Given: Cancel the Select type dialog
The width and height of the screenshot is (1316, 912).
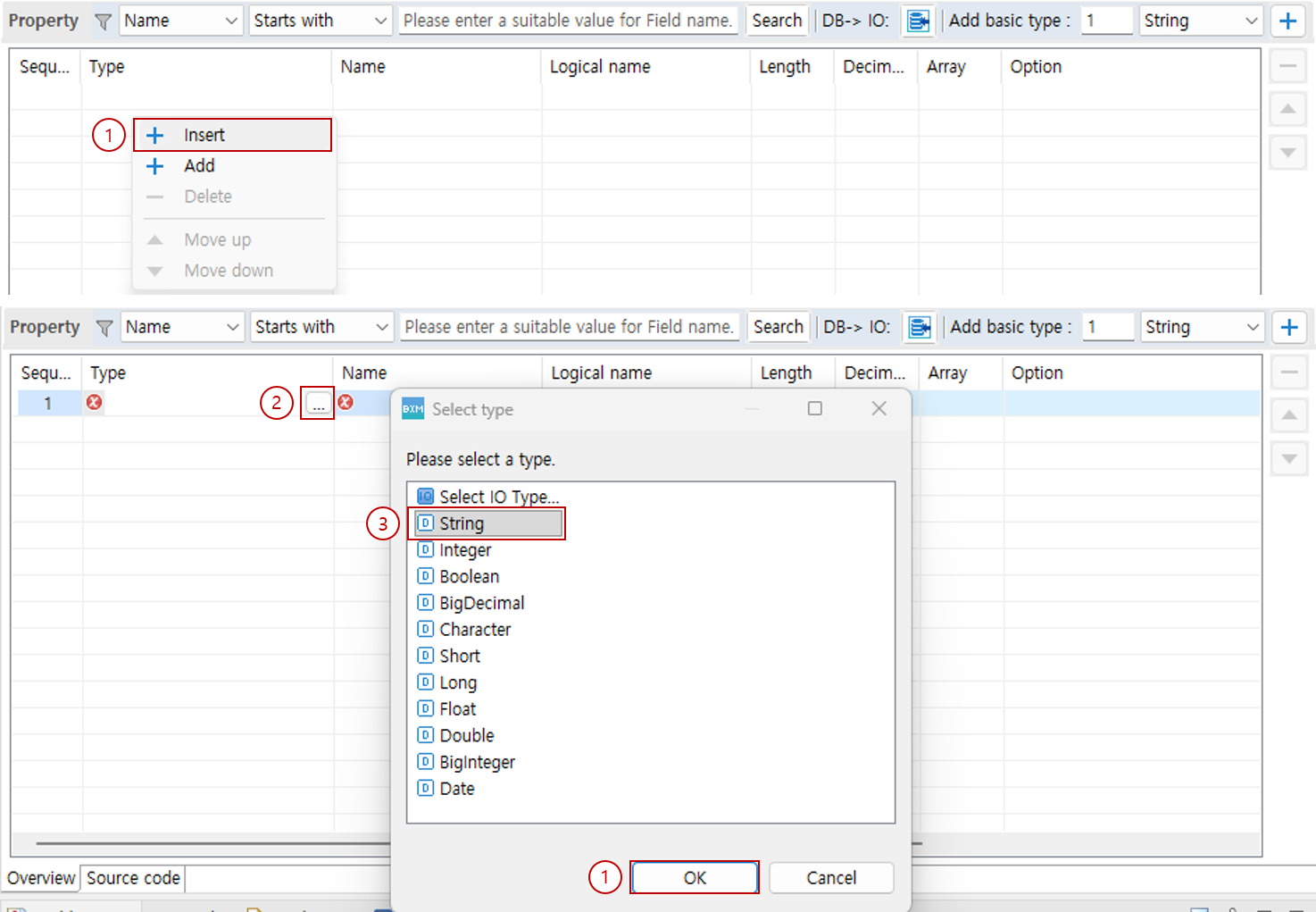Looking at the screenshot, I should point(830,877).
